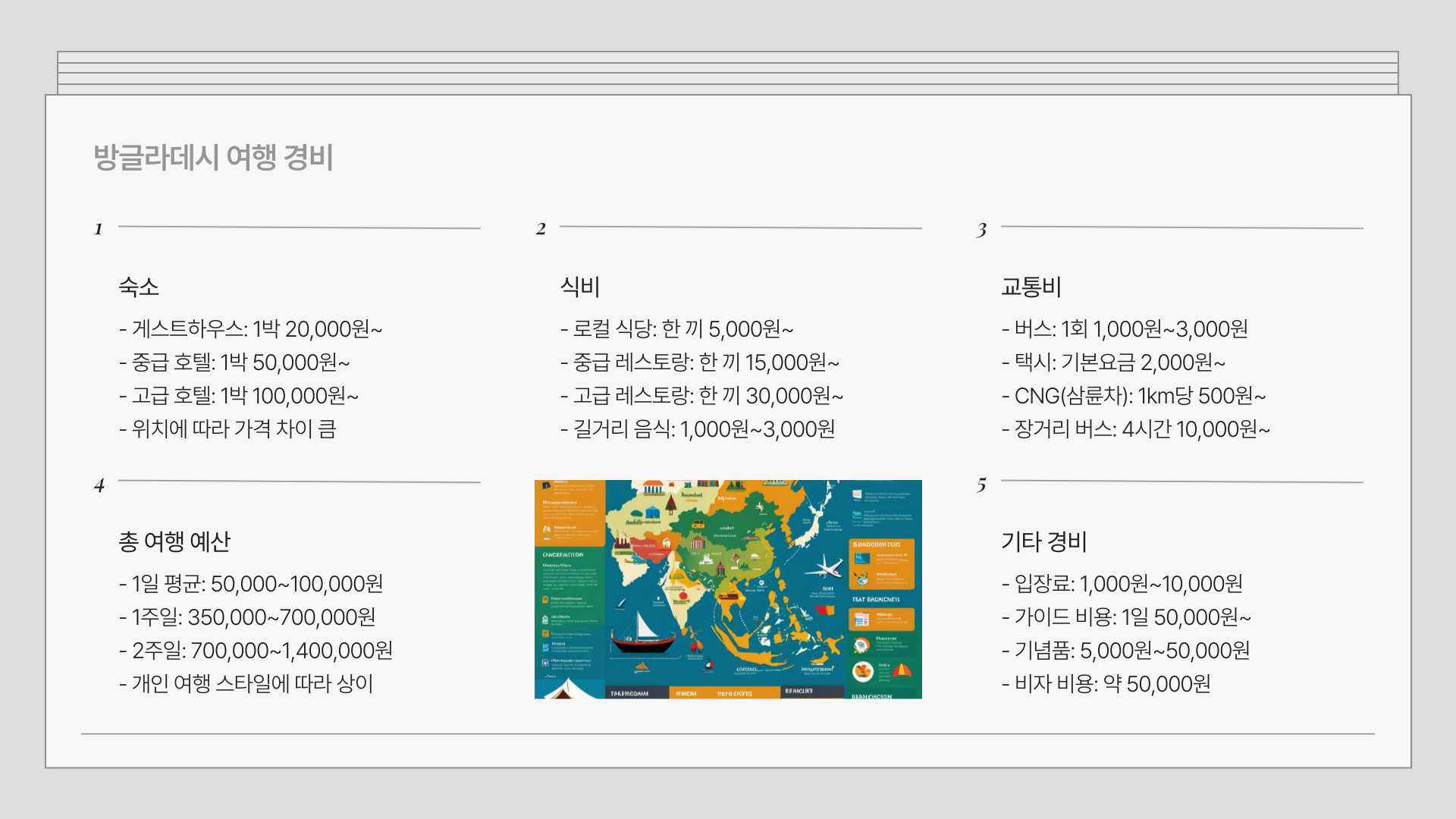Select the 기타 경비 heading
1456x819 pixels.
point(1044,541)
